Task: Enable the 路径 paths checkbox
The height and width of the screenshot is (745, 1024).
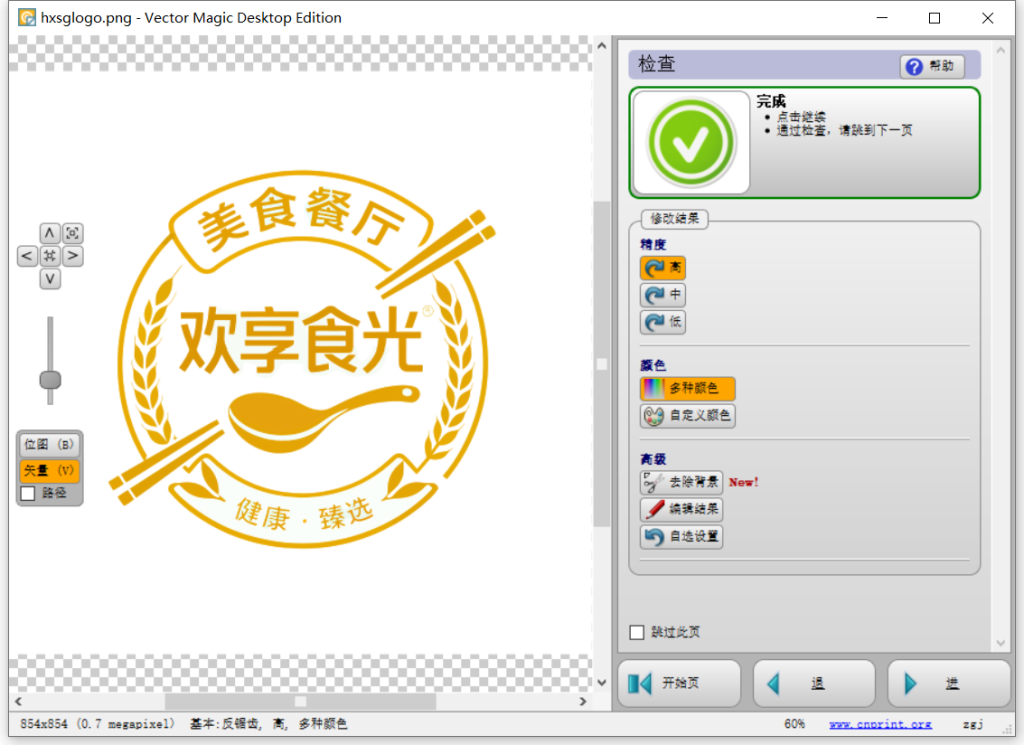Action: pyautogui.click(x=28, y=493)
